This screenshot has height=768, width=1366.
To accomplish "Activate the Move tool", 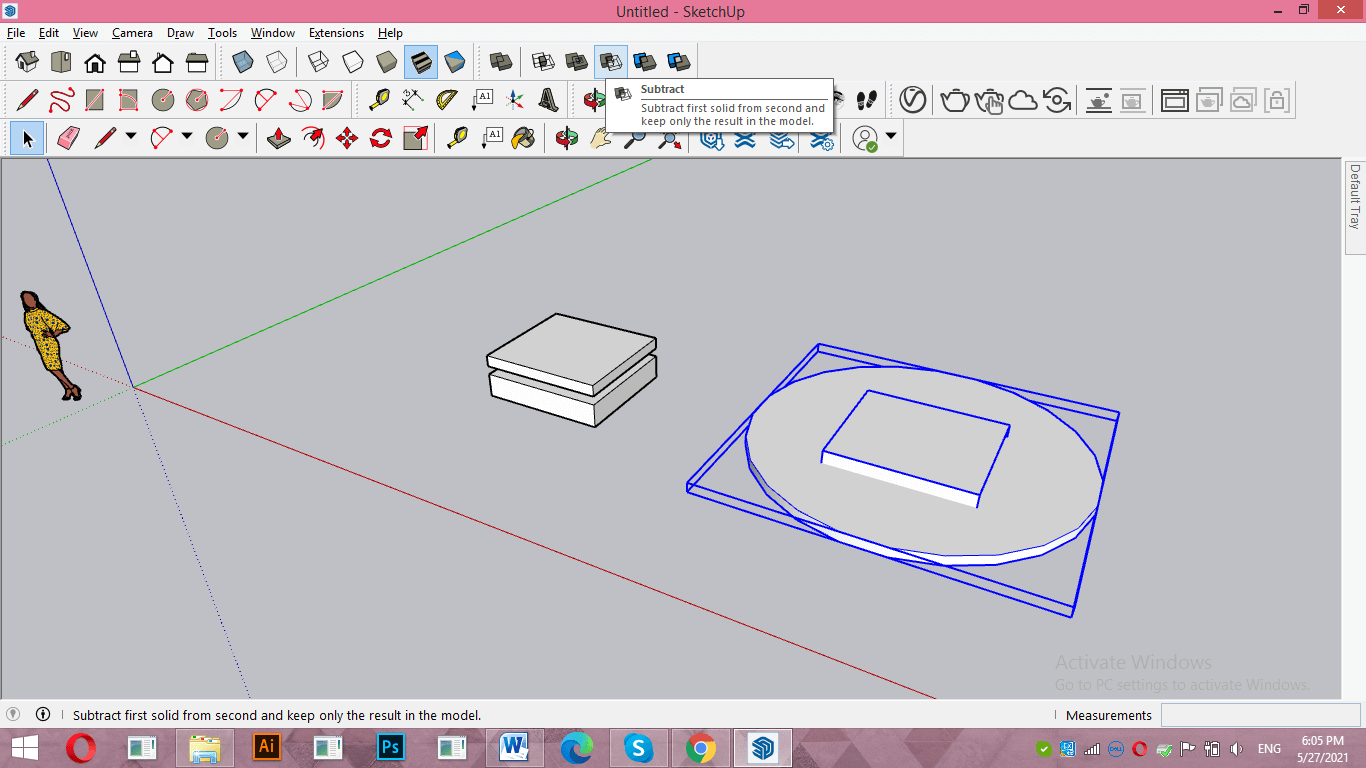I will pos(347,138).
